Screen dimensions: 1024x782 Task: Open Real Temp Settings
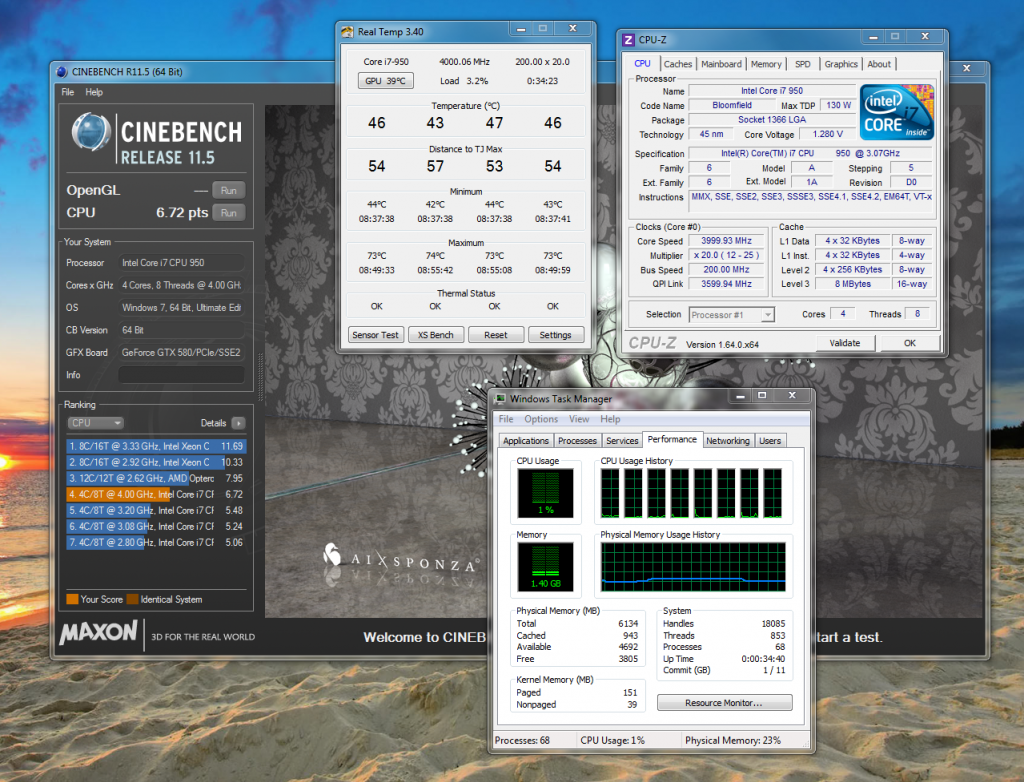tap(555, 334)
